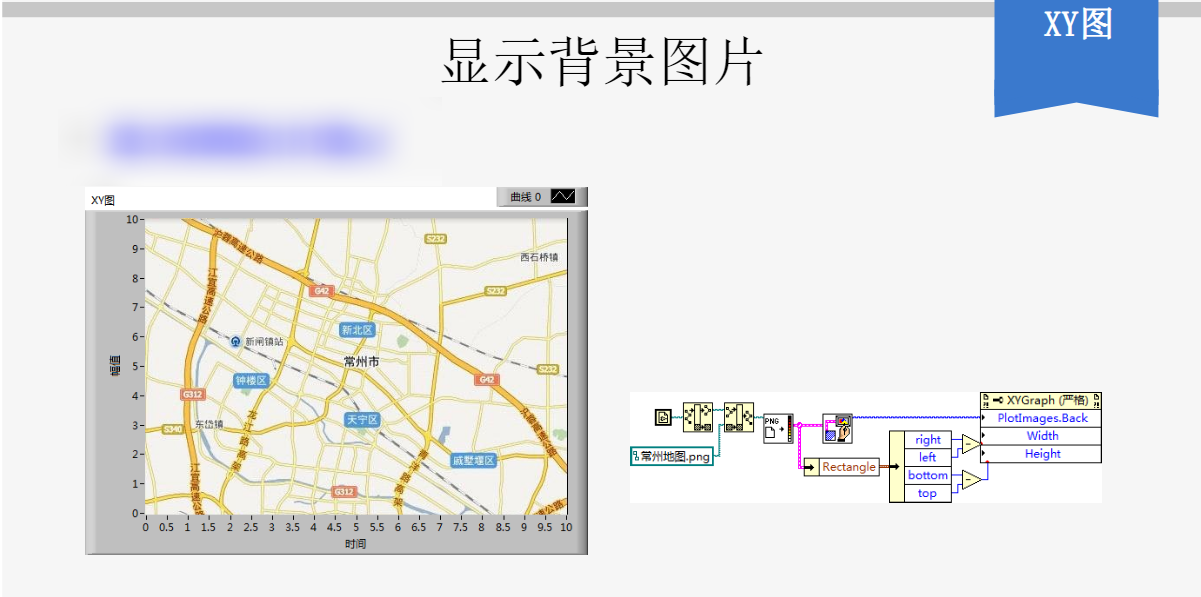This screenshot has height=597, width=1201.
Task: Click the Strip Path node
Action: pos(698,417)
